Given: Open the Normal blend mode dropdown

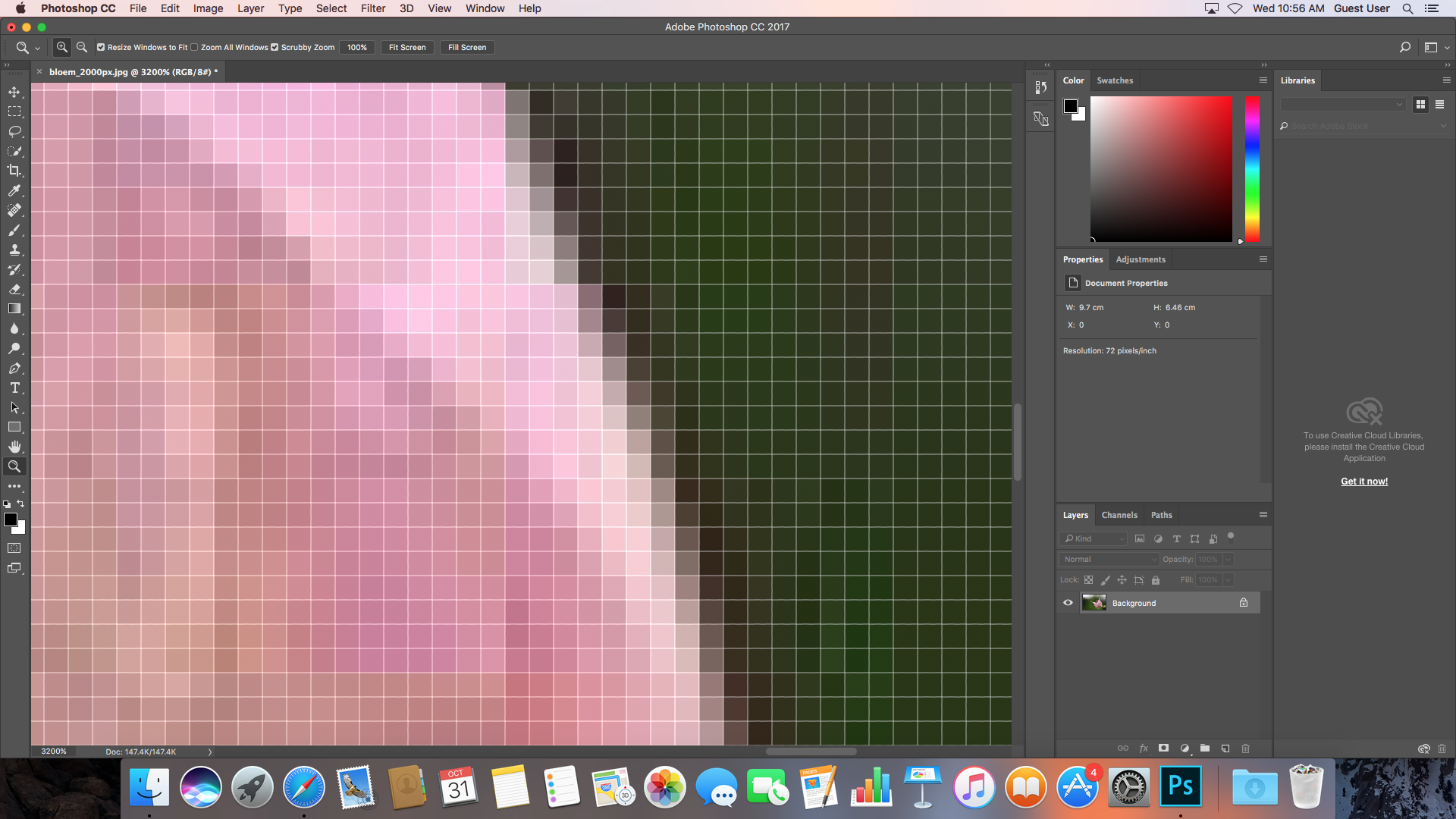Looking at the screenshot, I should click(1109, 559).
